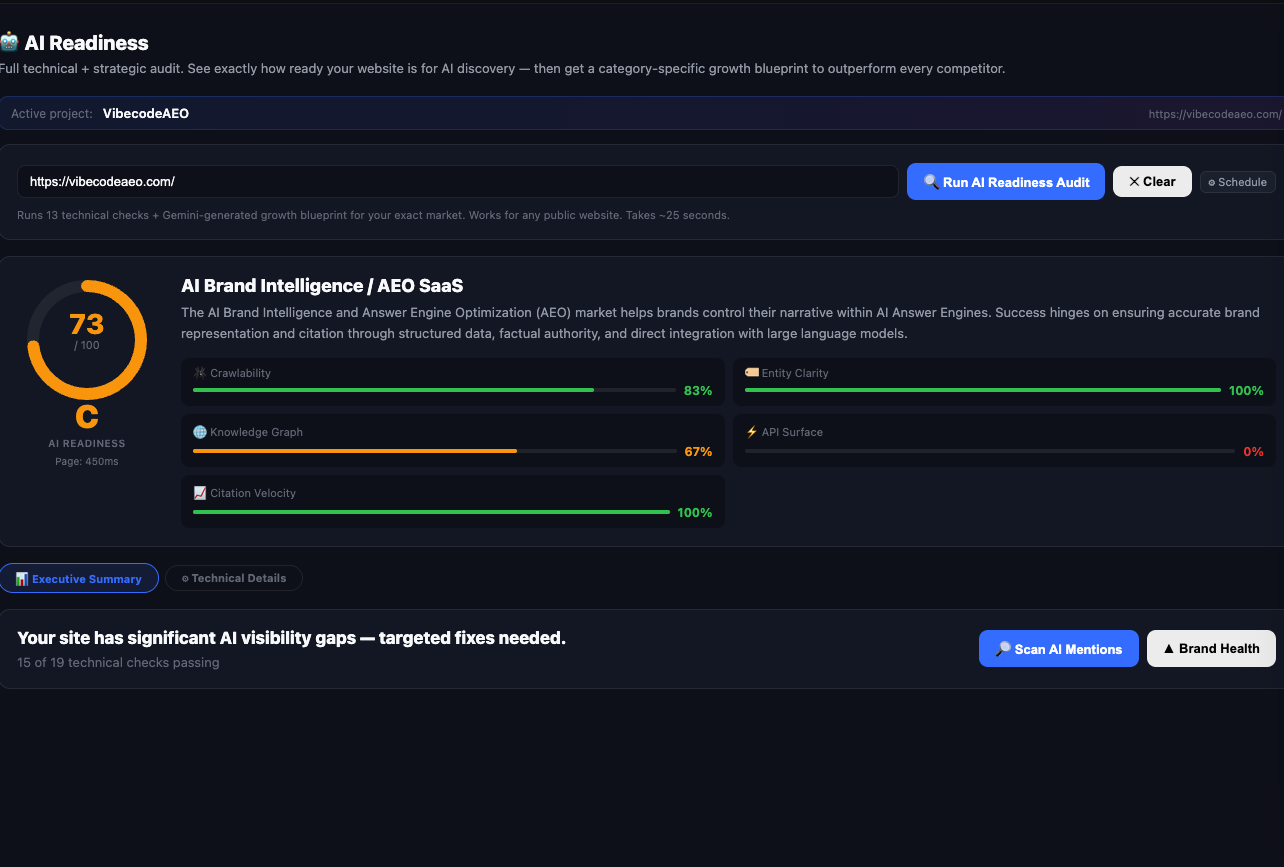Viewport: 1284px width, 867px height.
Task: Click the robot icon beside AI Readiness
Action: pos(9,42)
